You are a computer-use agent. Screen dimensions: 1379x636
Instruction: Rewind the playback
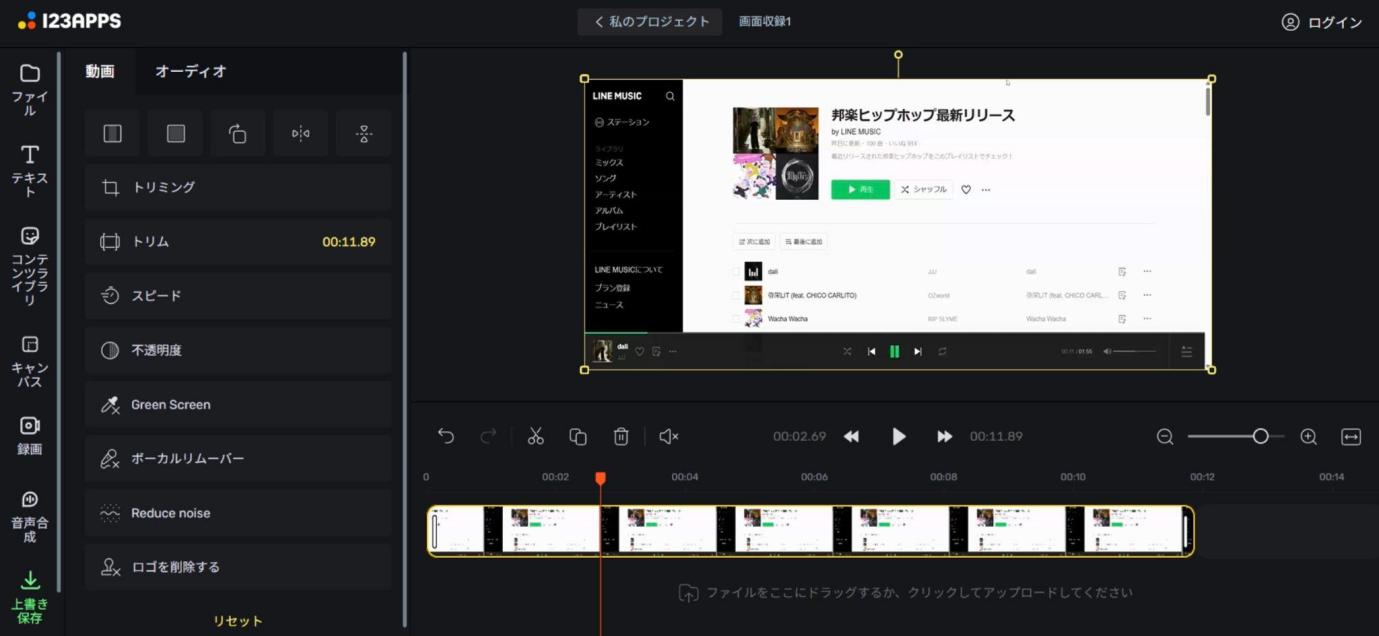[851, 436]
